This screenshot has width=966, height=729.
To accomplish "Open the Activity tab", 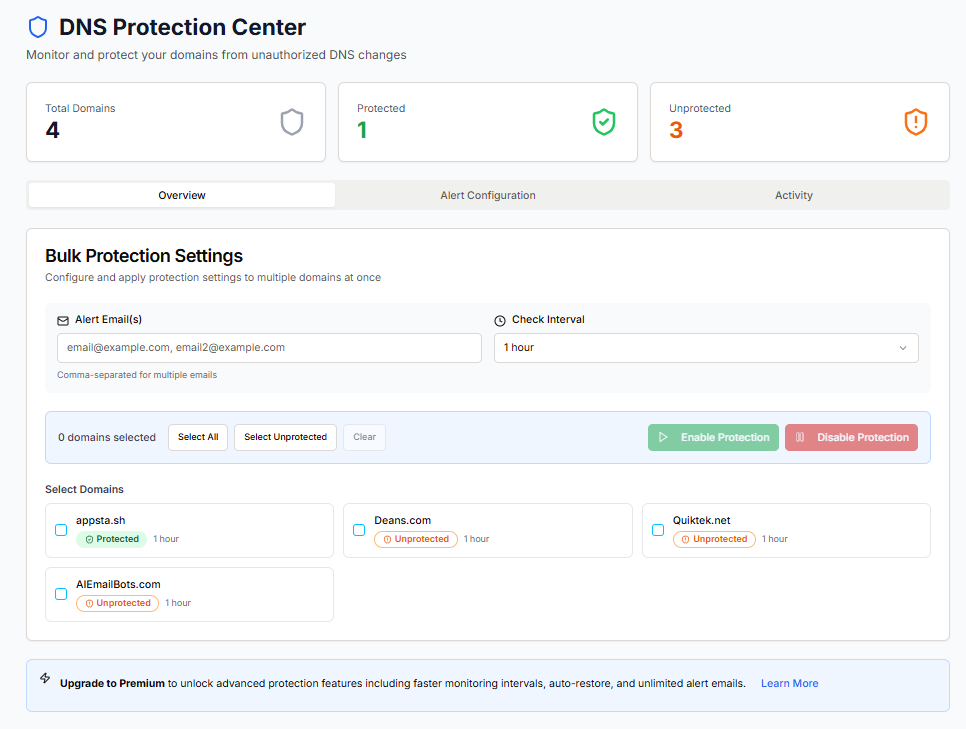I will 794,195.
